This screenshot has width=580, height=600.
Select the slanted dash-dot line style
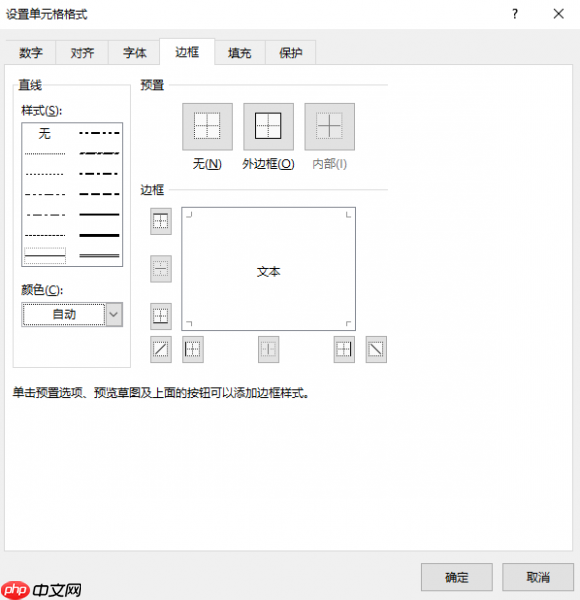[x=99, y=153]
